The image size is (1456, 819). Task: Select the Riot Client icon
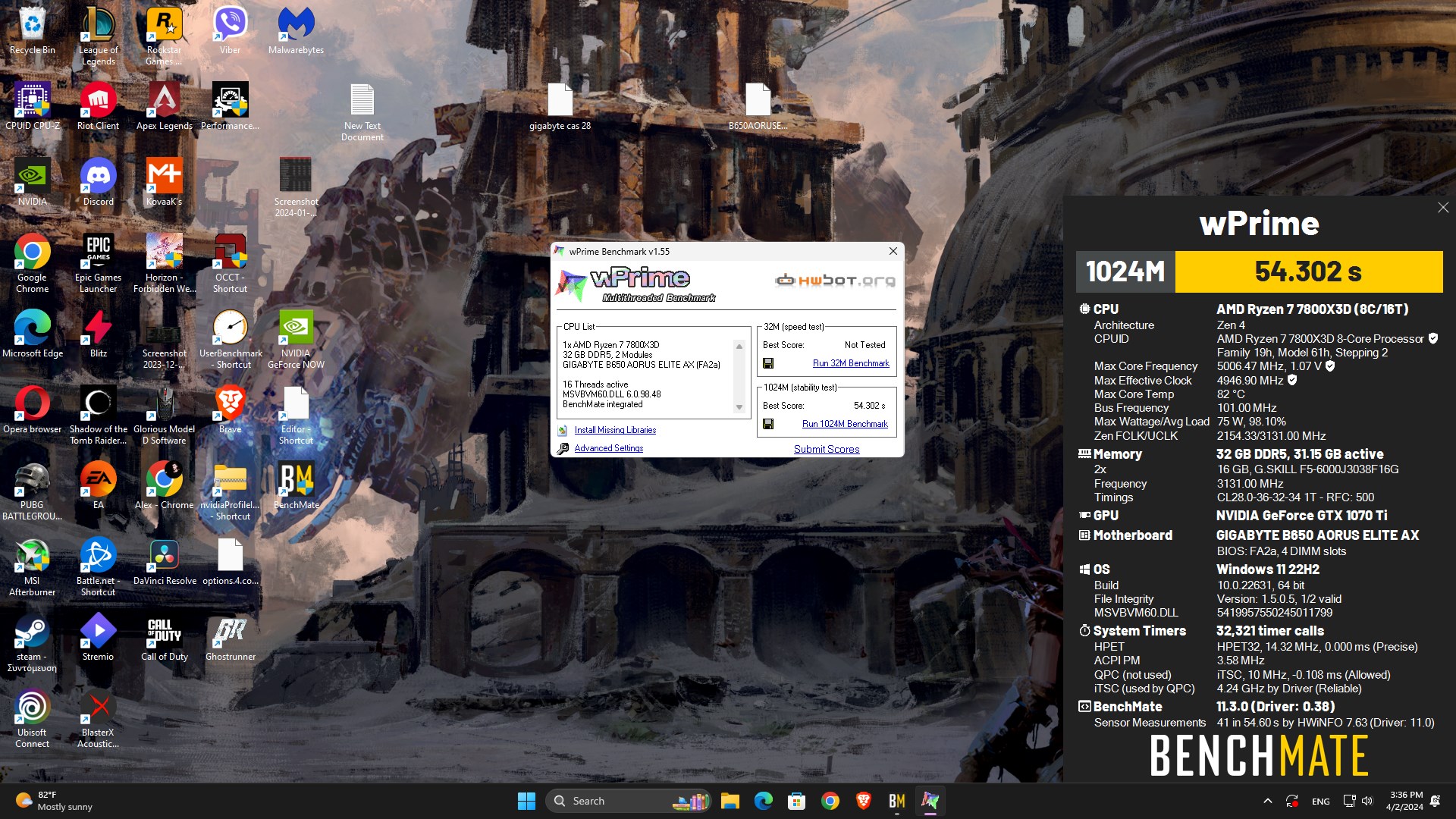(99, 107)
